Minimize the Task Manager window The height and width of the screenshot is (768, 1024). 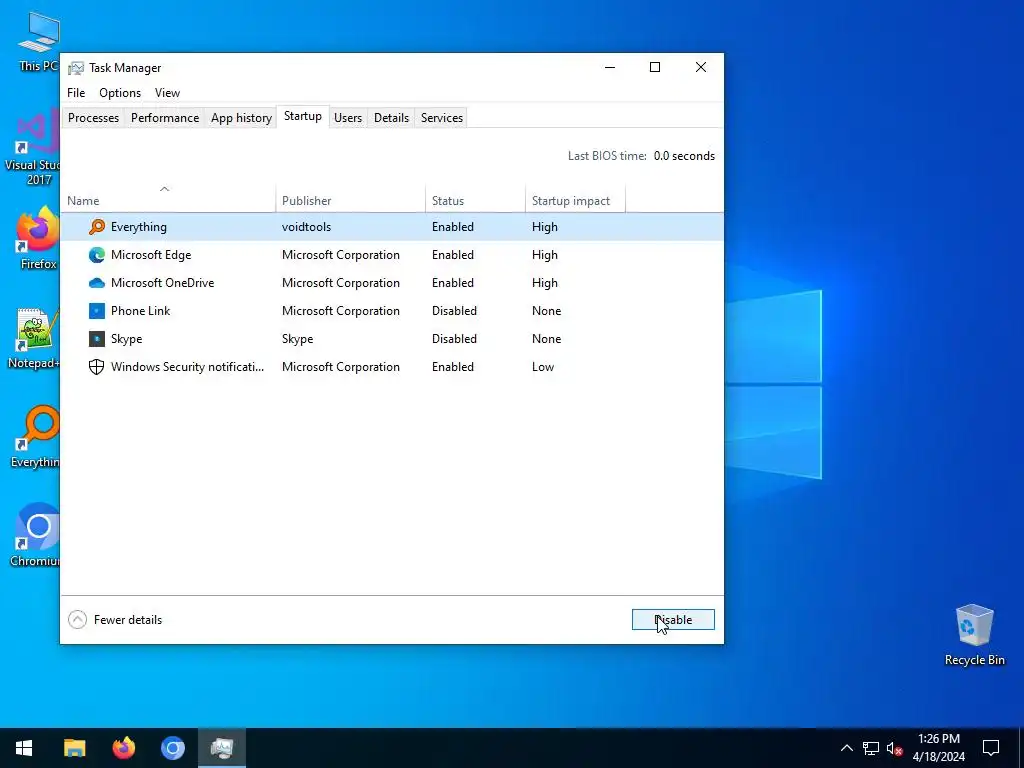pos(610,67)
